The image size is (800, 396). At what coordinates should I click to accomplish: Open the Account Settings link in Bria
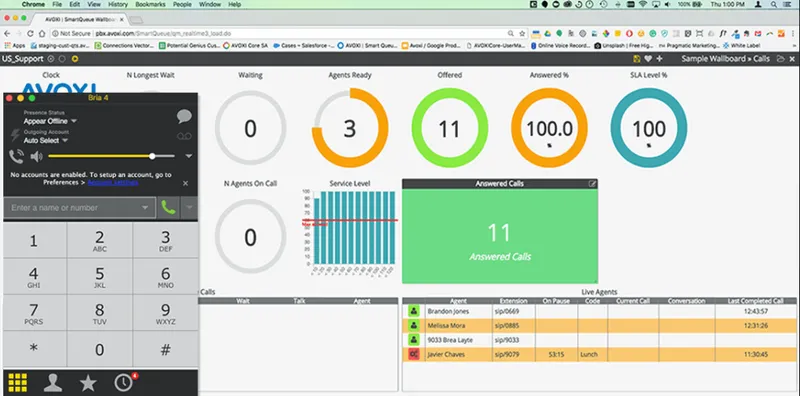[113, 183]
